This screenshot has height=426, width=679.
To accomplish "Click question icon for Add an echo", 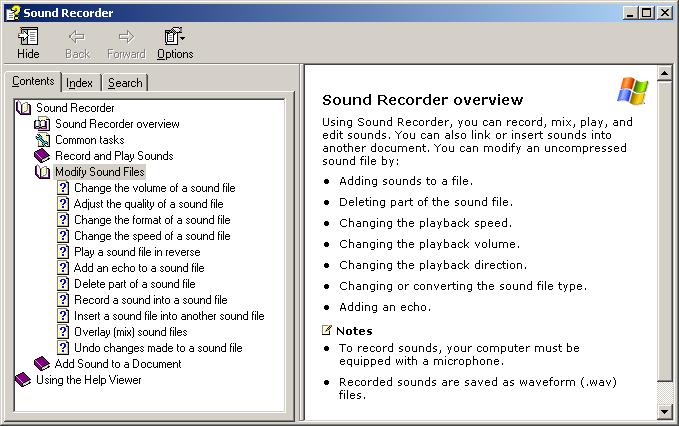I will pos(63,268).
